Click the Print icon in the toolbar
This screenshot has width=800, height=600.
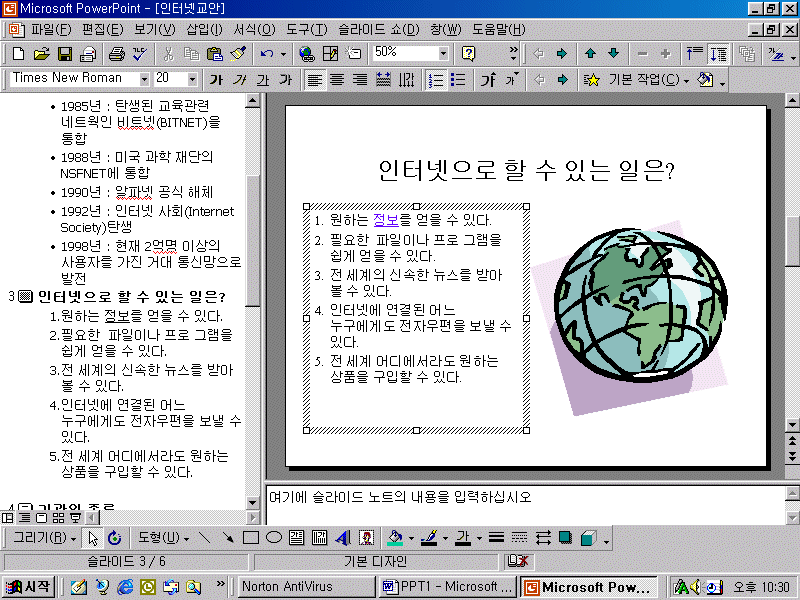pos(116,53)
